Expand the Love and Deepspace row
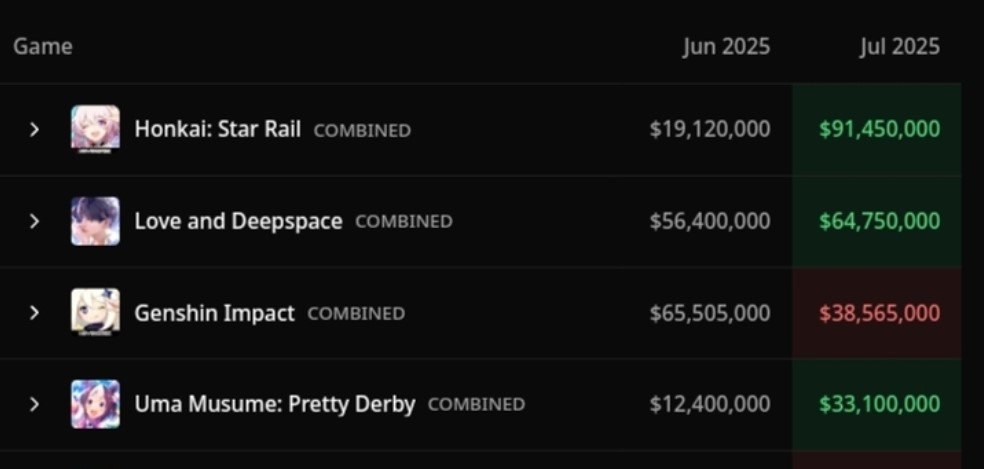The image size is (984, 469). point(35,221)
